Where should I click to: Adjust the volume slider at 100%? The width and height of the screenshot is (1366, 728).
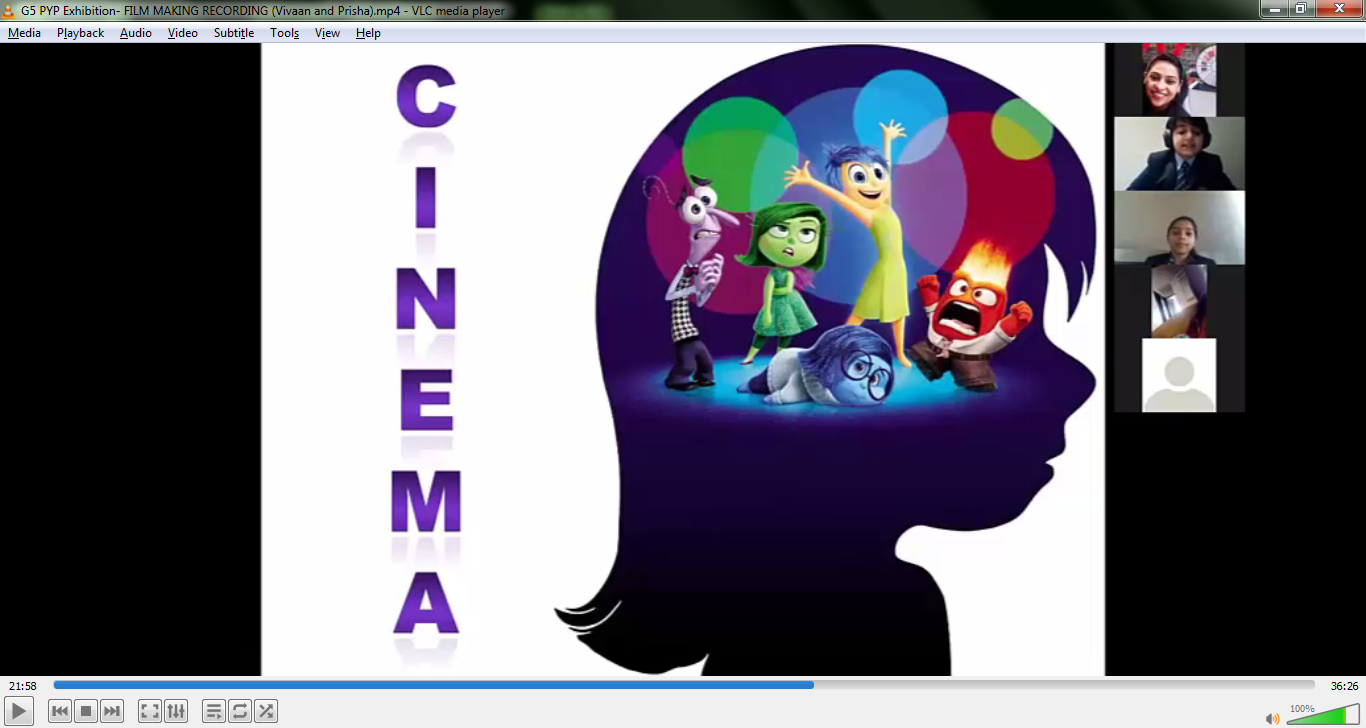click(x=1323, y=714)
